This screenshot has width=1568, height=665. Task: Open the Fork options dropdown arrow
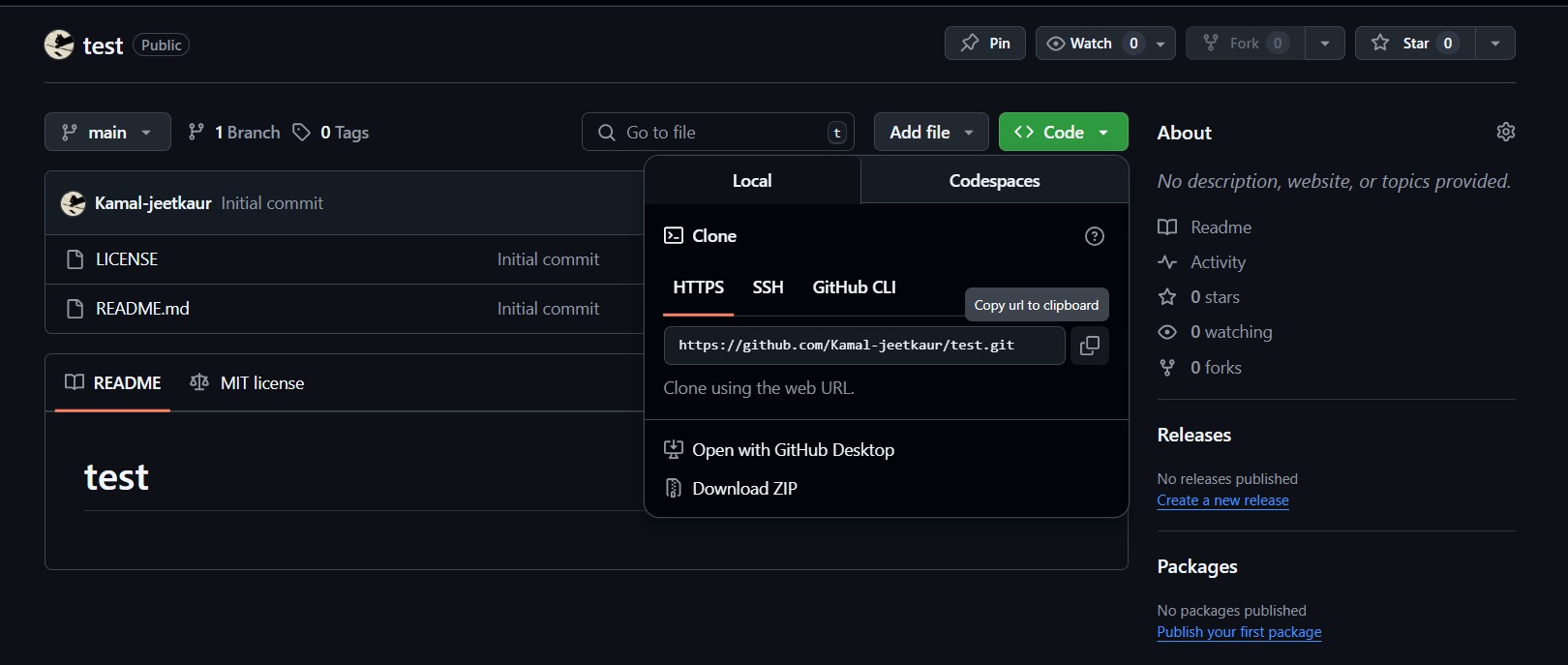point(1325,43)
